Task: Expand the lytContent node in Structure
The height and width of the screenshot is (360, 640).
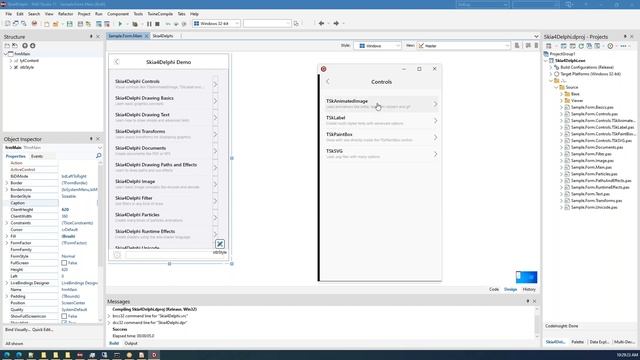Action: click(x=11, y=60)
